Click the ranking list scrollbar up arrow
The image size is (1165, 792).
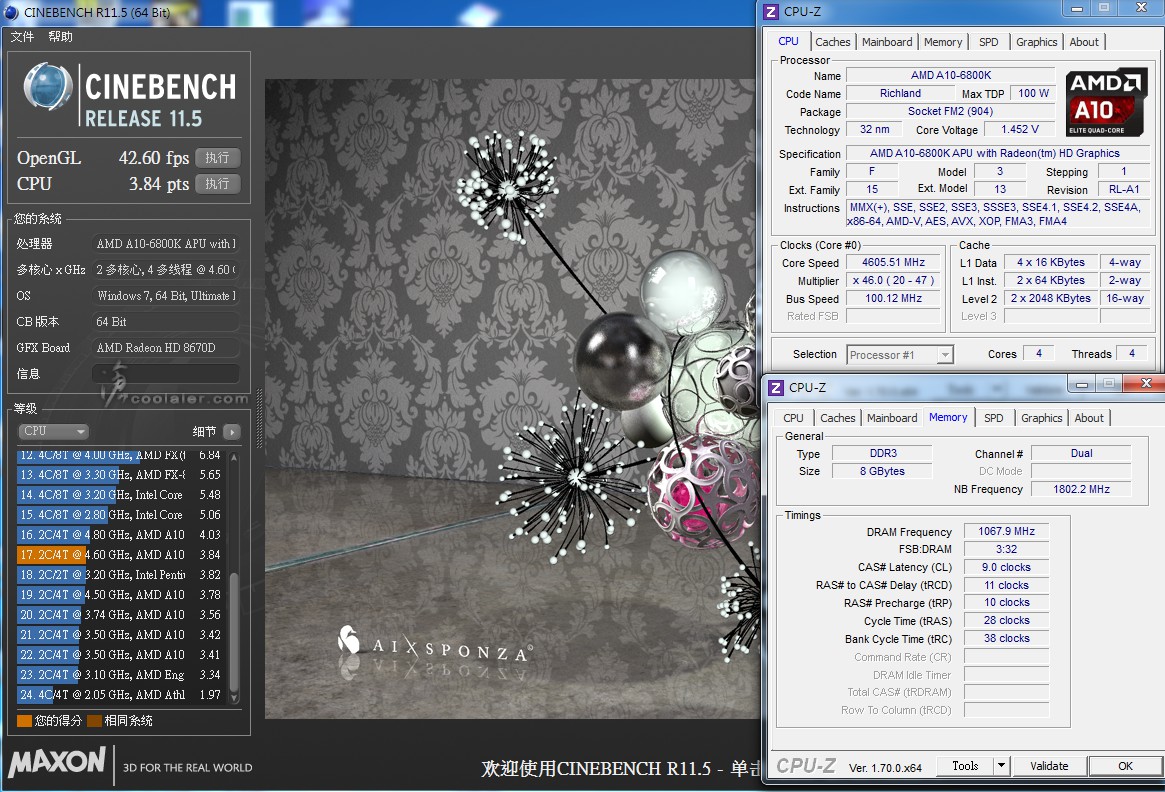[235, 457]
